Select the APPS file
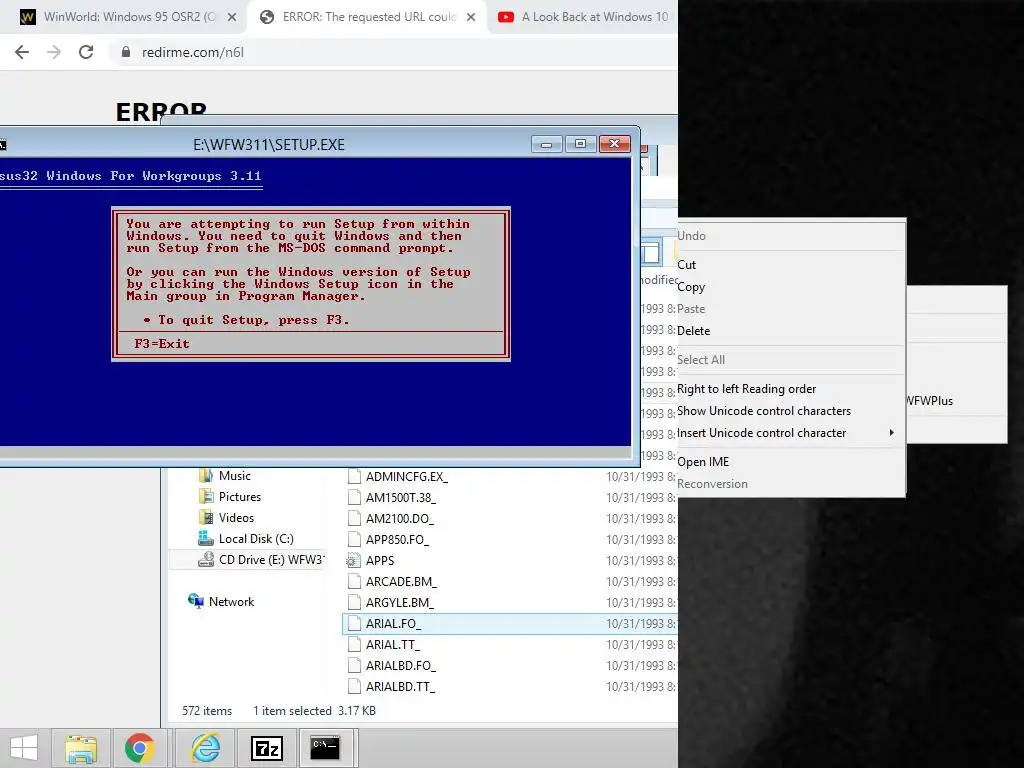The image size is (1024, 768). tap(379, 560)
